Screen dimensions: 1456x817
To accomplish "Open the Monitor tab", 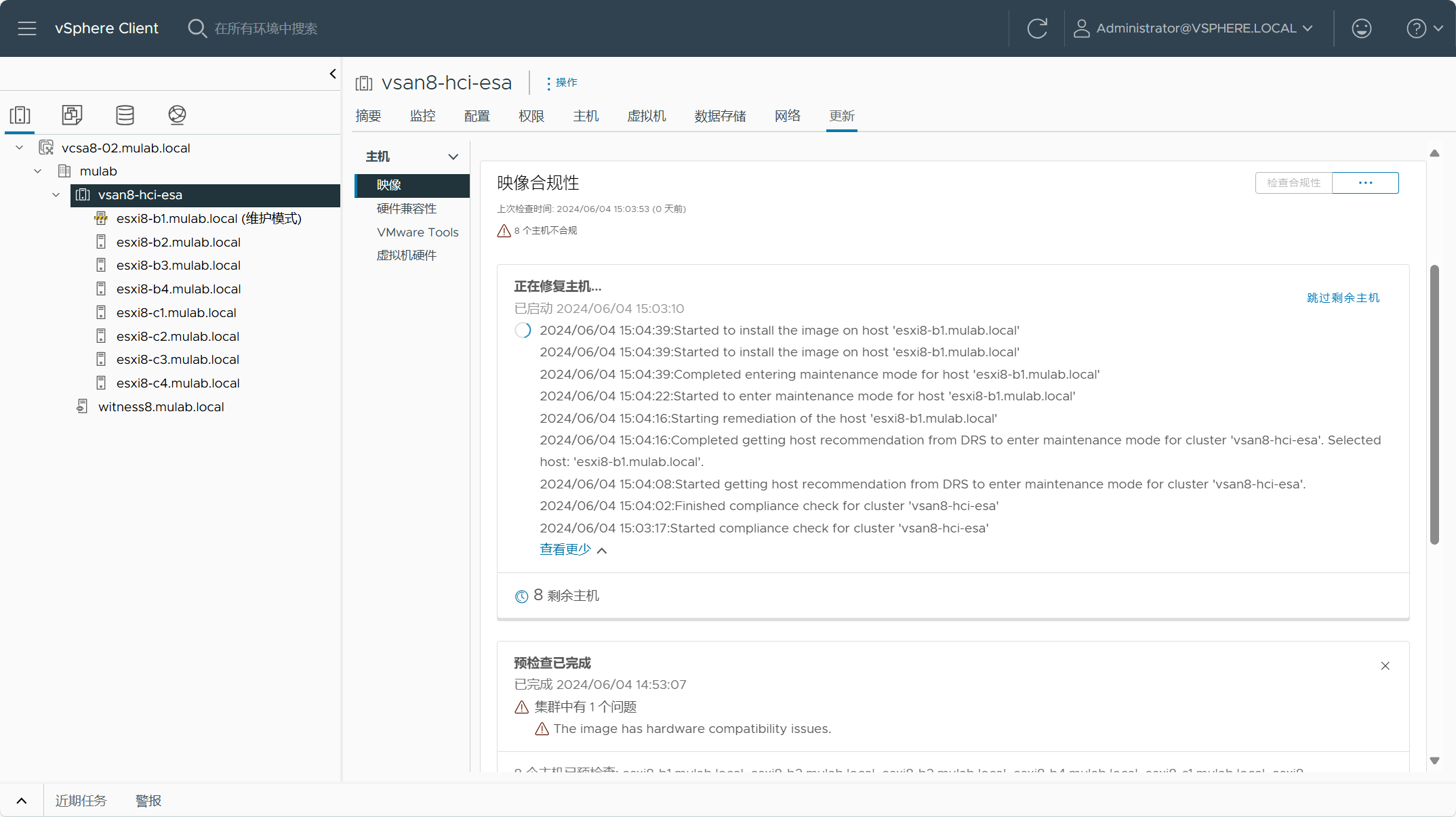I will pyautogui.click(x=423, y=116).
